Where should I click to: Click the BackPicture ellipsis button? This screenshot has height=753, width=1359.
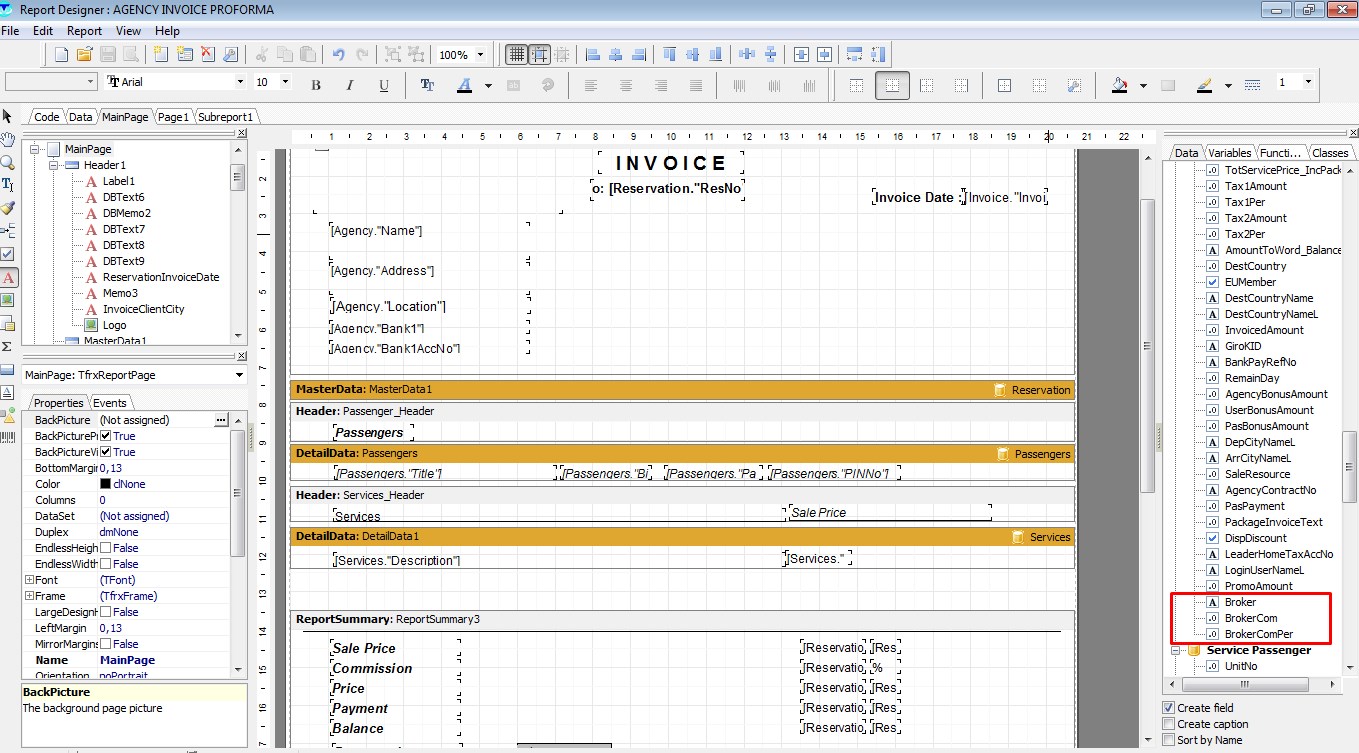point(221,420)
